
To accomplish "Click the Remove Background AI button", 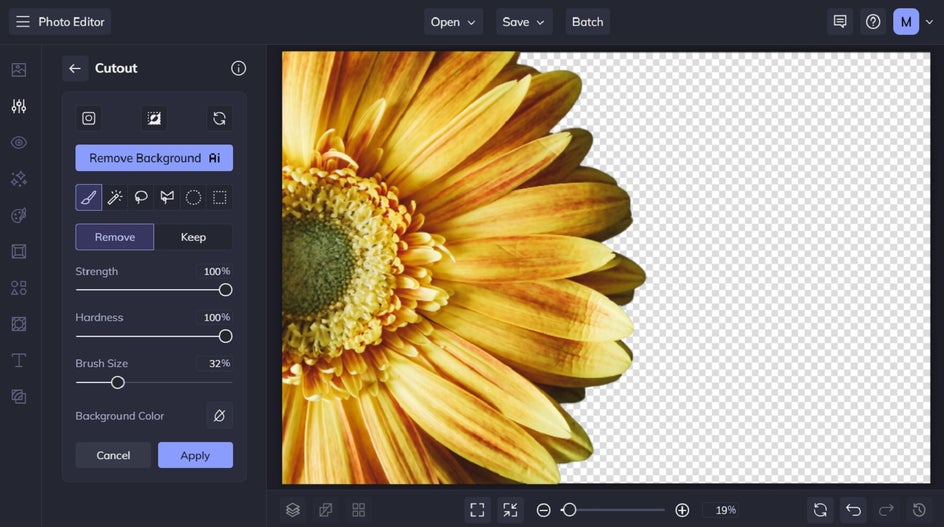I will [154, 158].
